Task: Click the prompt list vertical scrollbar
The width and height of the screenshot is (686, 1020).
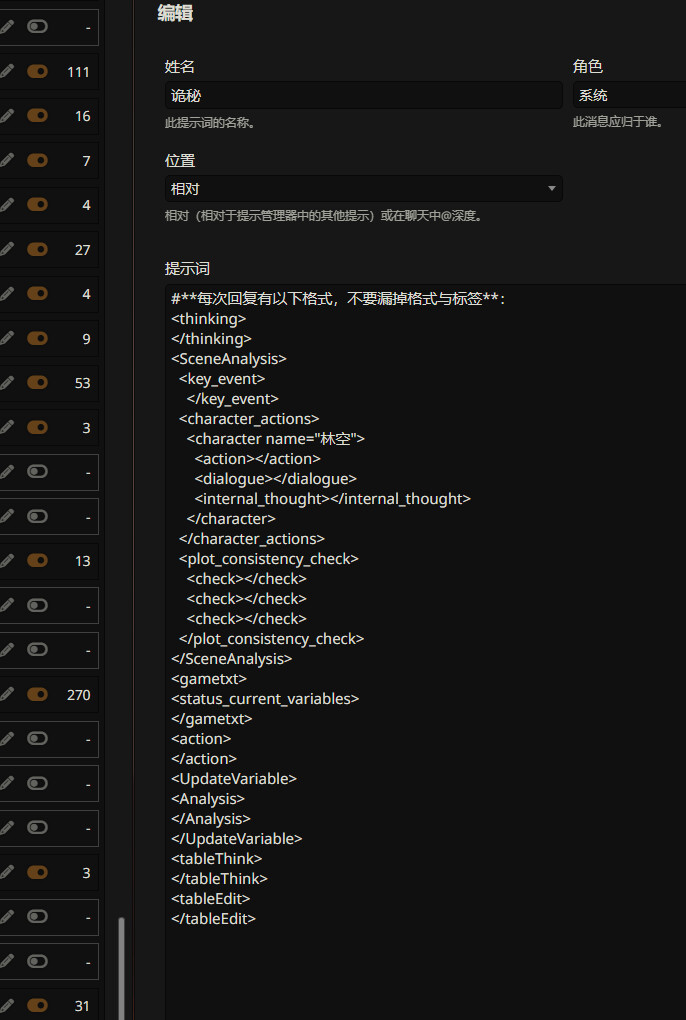Action: (121, 968)
